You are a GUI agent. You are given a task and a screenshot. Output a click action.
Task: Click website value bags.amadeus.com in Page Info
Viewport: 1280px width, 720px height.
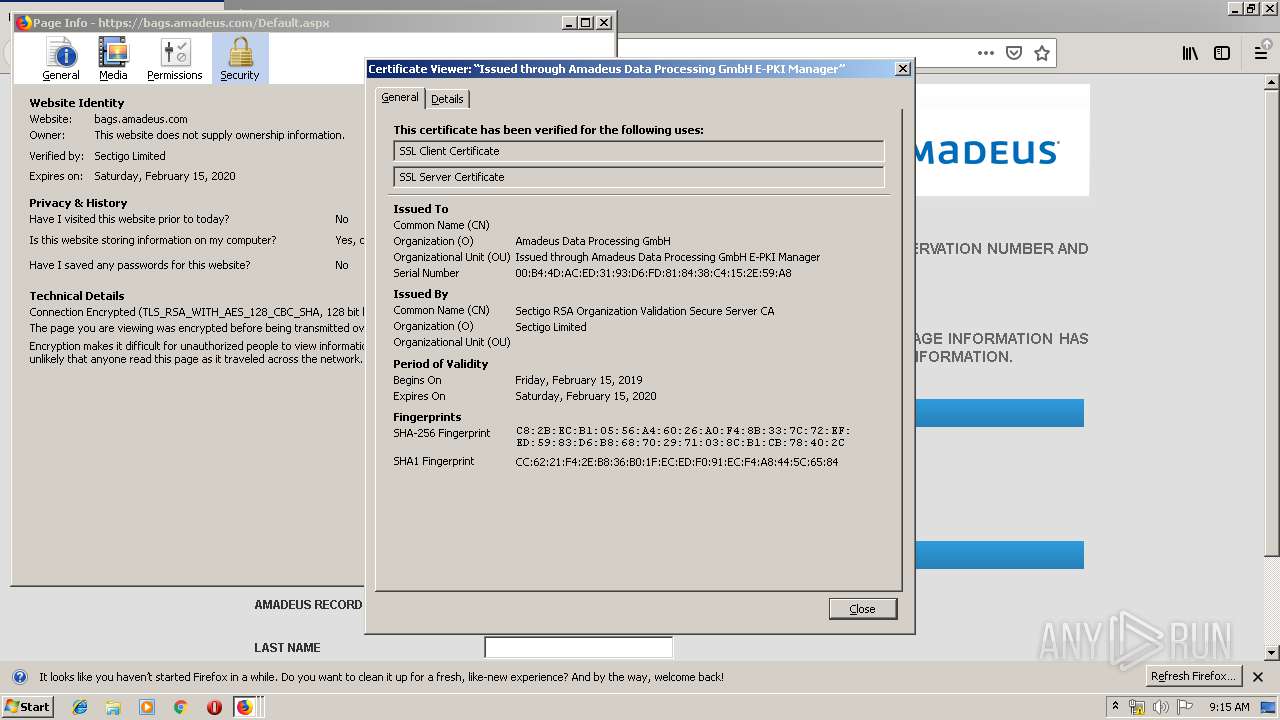click(140, 119)
